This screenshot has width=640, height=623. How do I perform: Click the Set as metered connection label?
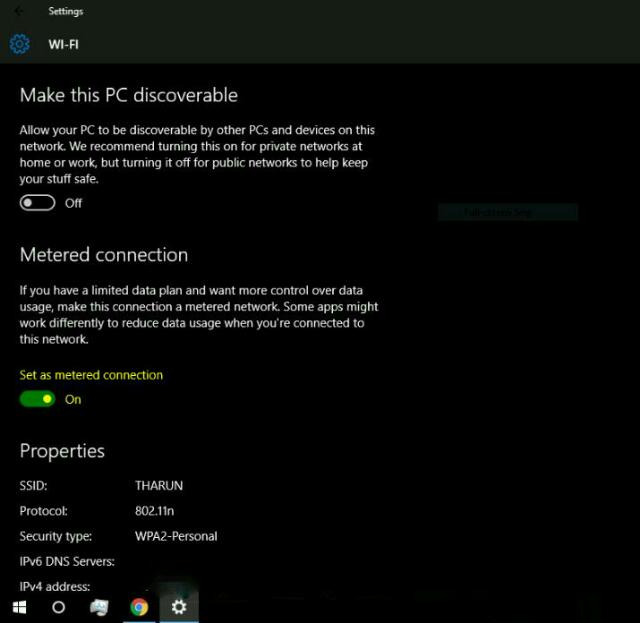[91, 375]
